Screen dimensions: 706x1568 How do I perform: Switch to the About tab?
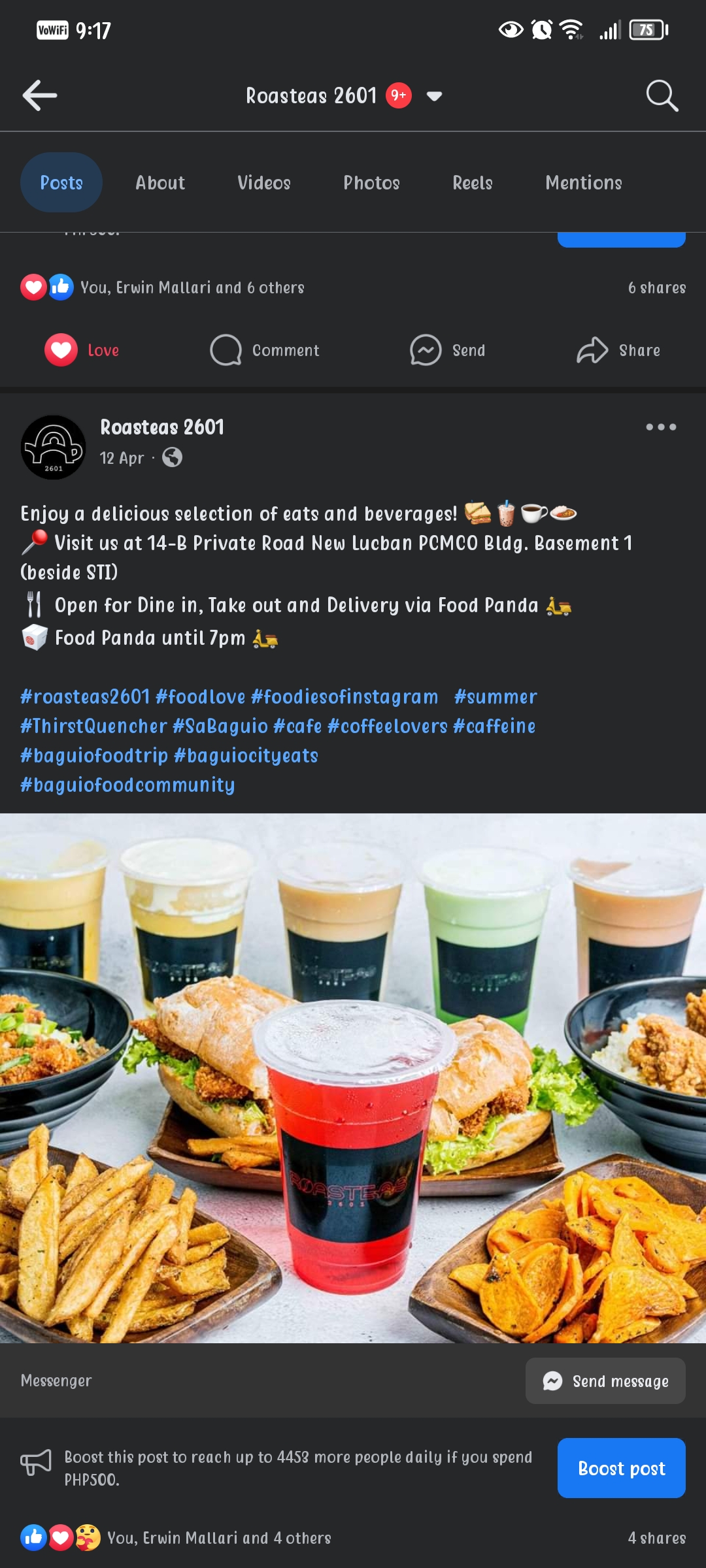coord(160,182)
